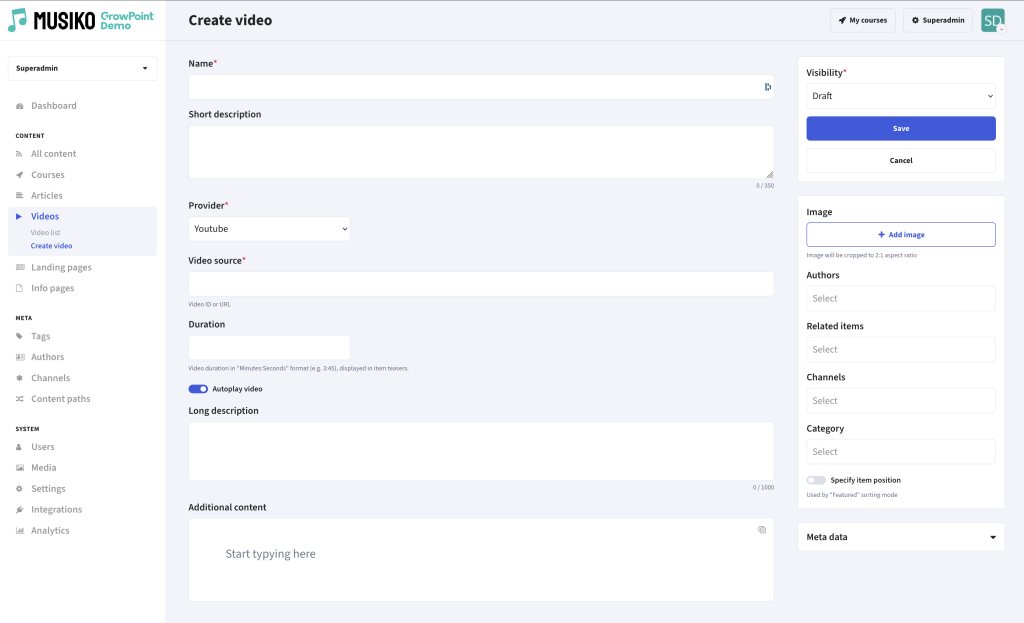Open Tags menu item
This screenshot has height=623, width=1024.
pos(40,336)
